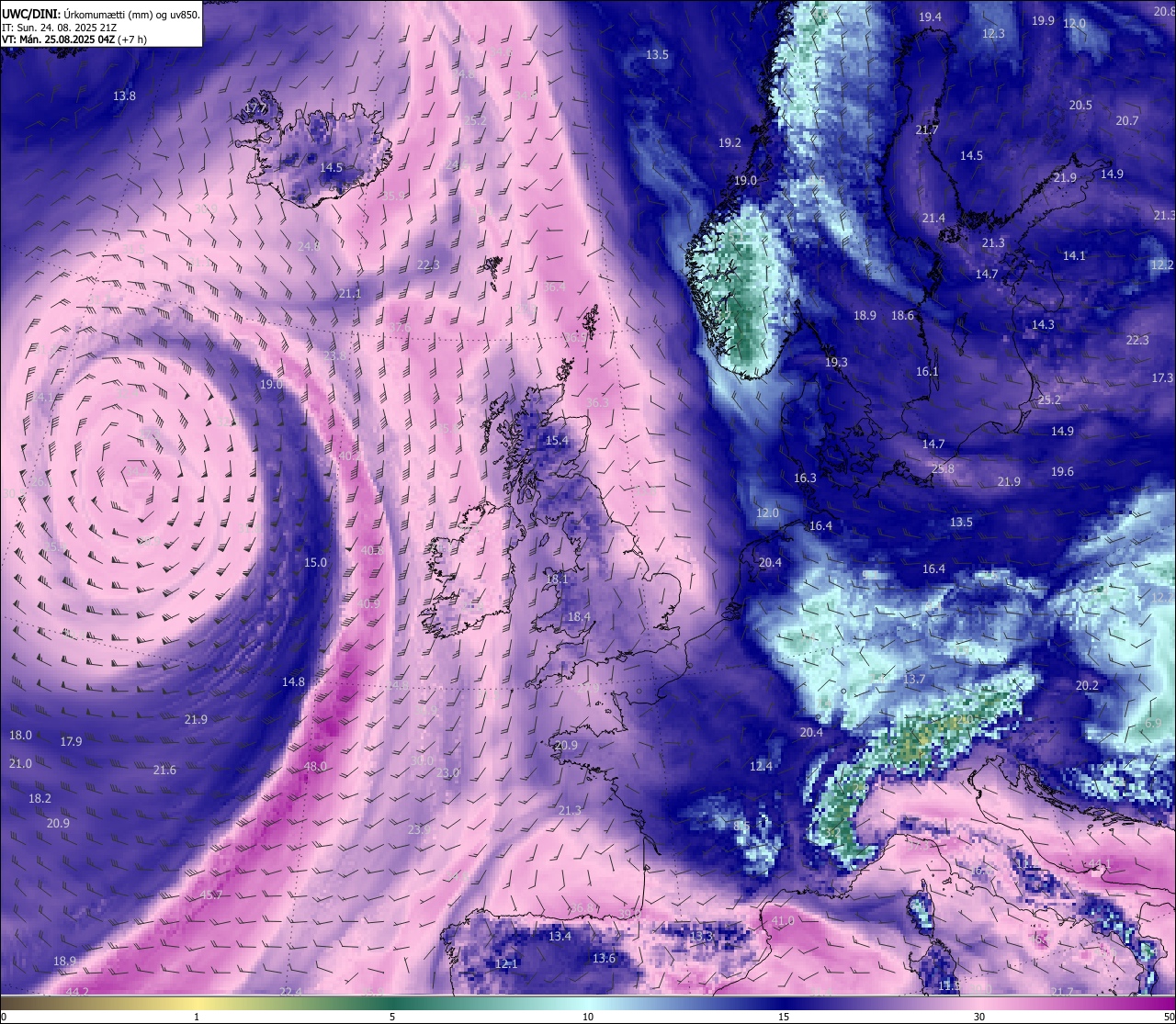Click the 48.0 value in the moisture band
This screenshot has width=1176, height=1024.
(x=315, y=766)
